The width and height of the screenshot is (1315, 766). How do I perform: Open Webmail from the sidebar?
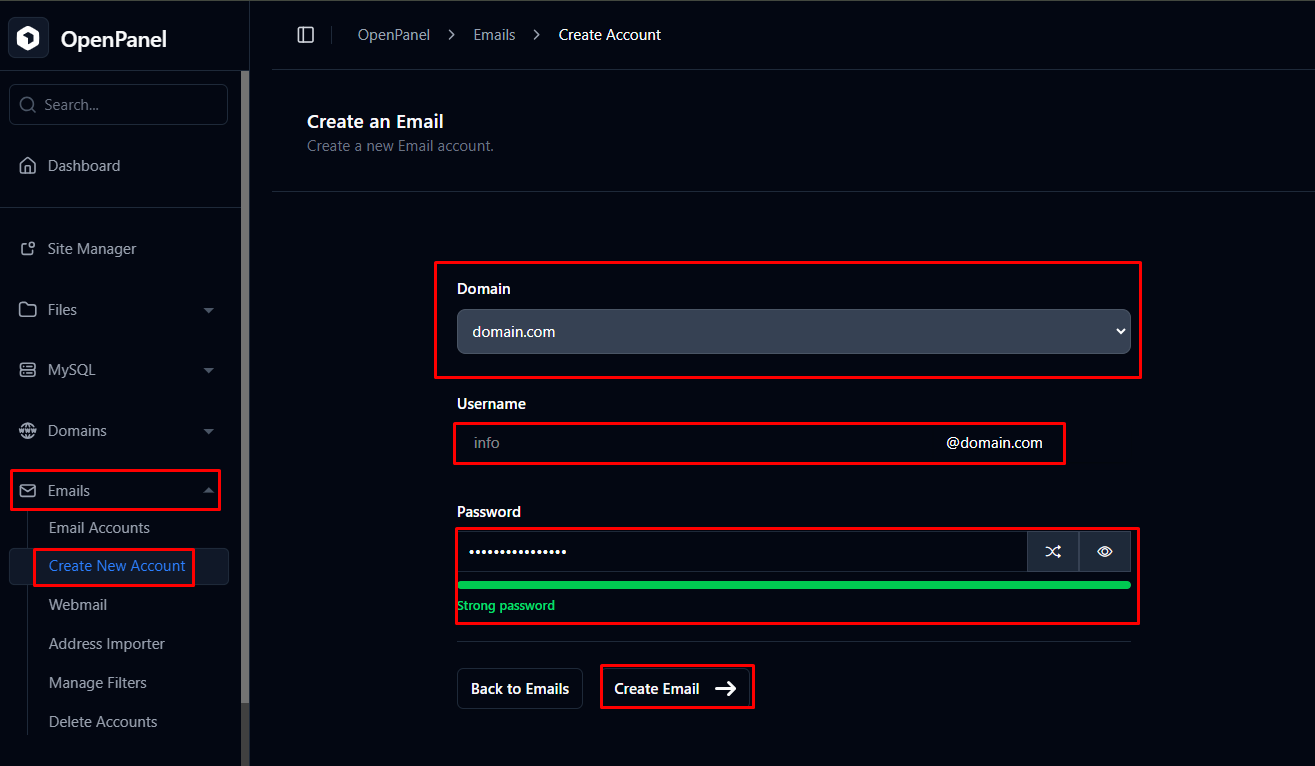78,605
